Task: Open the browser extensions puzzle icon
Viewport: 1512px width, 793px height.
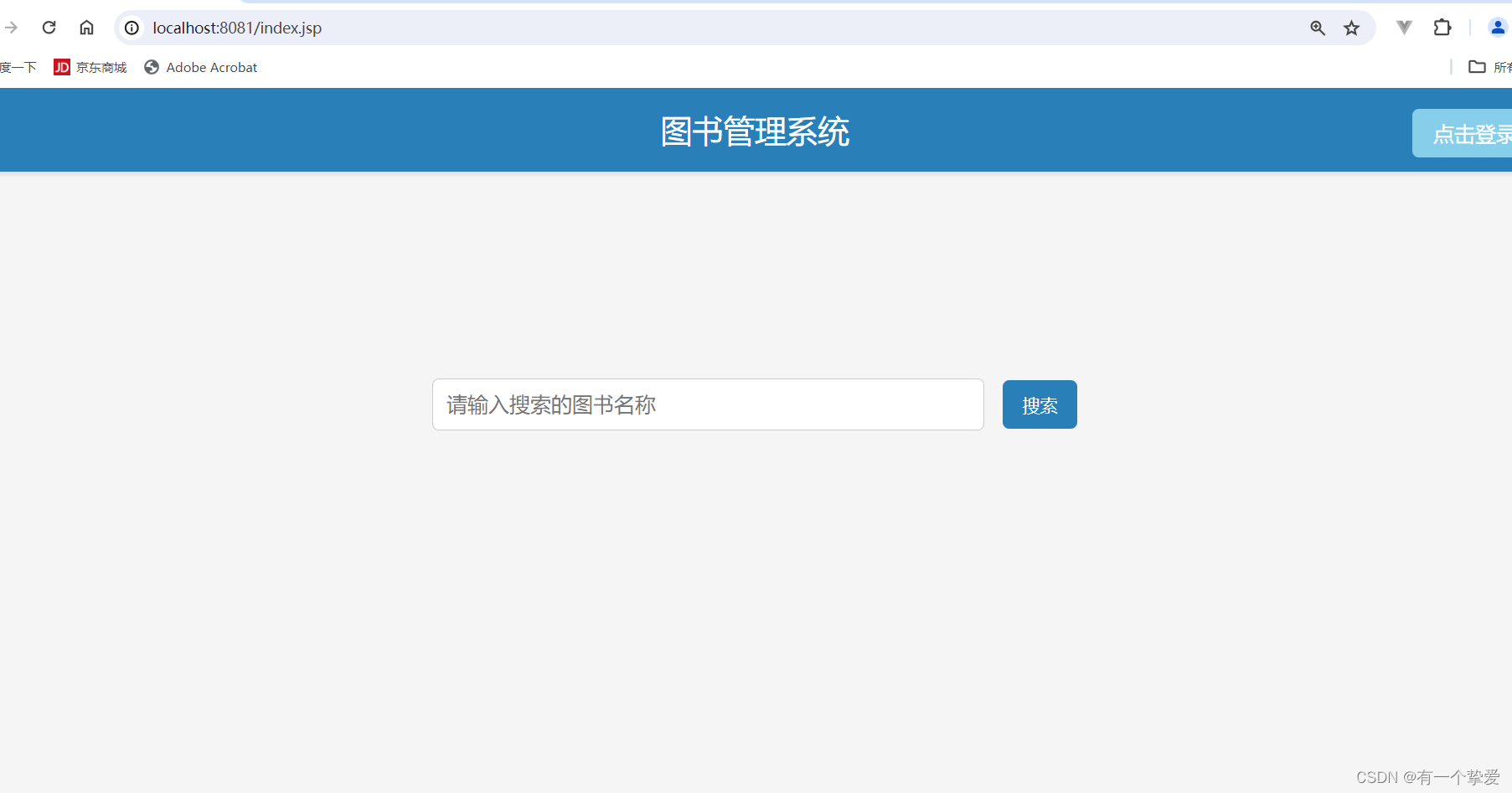Action: tap(1442, 27)
